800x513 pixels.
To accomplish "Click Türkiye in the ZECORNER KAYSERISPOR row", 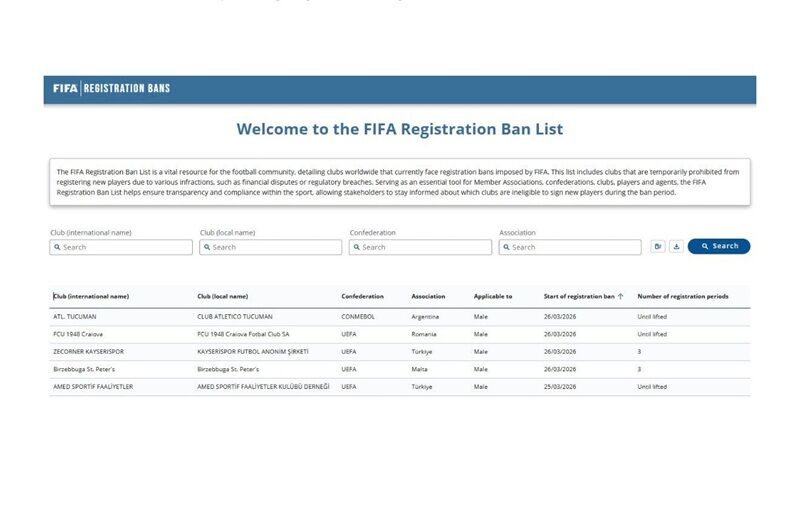I will pos(421,352).
